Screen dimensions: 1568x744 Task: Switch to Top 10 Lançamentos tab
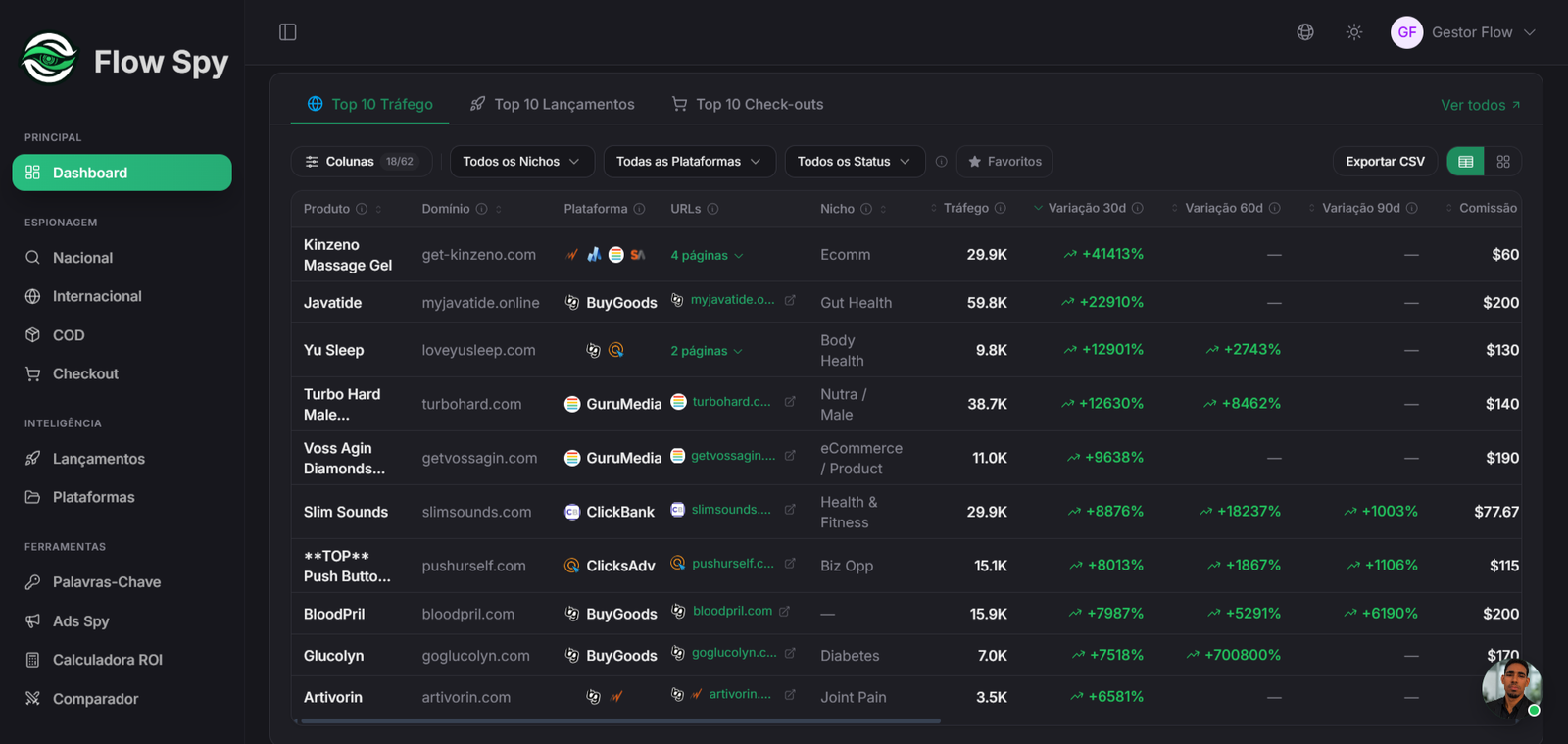[x=553, y=104]
